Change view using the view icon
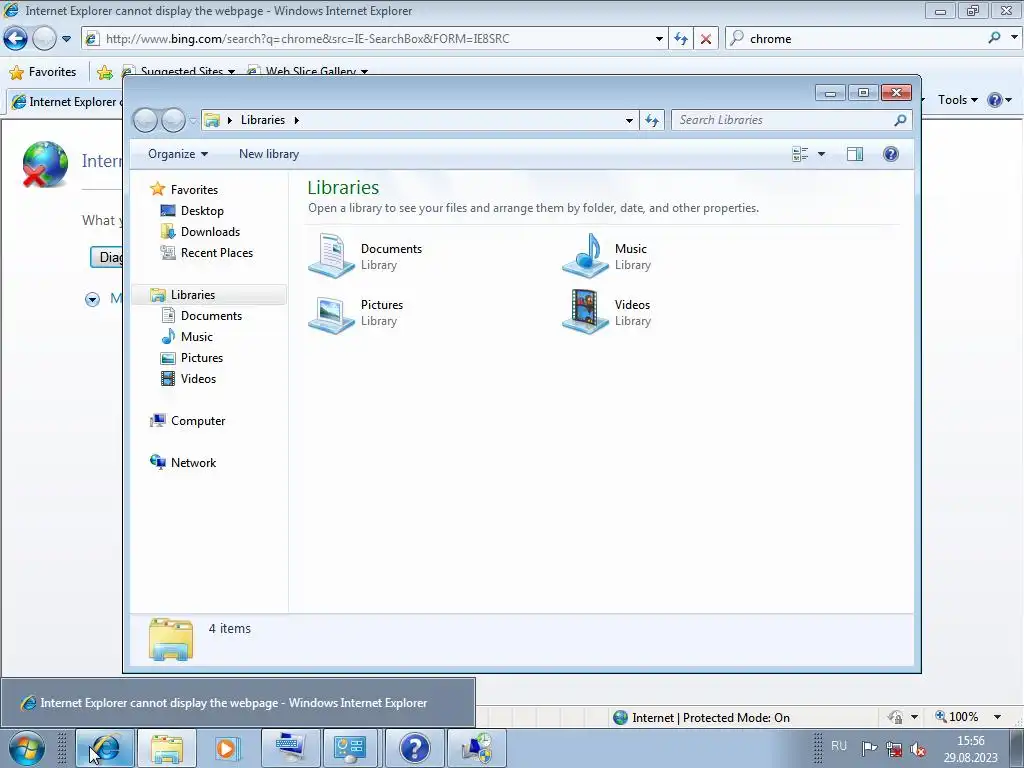Screen dimensions: 1024x768 800,154
